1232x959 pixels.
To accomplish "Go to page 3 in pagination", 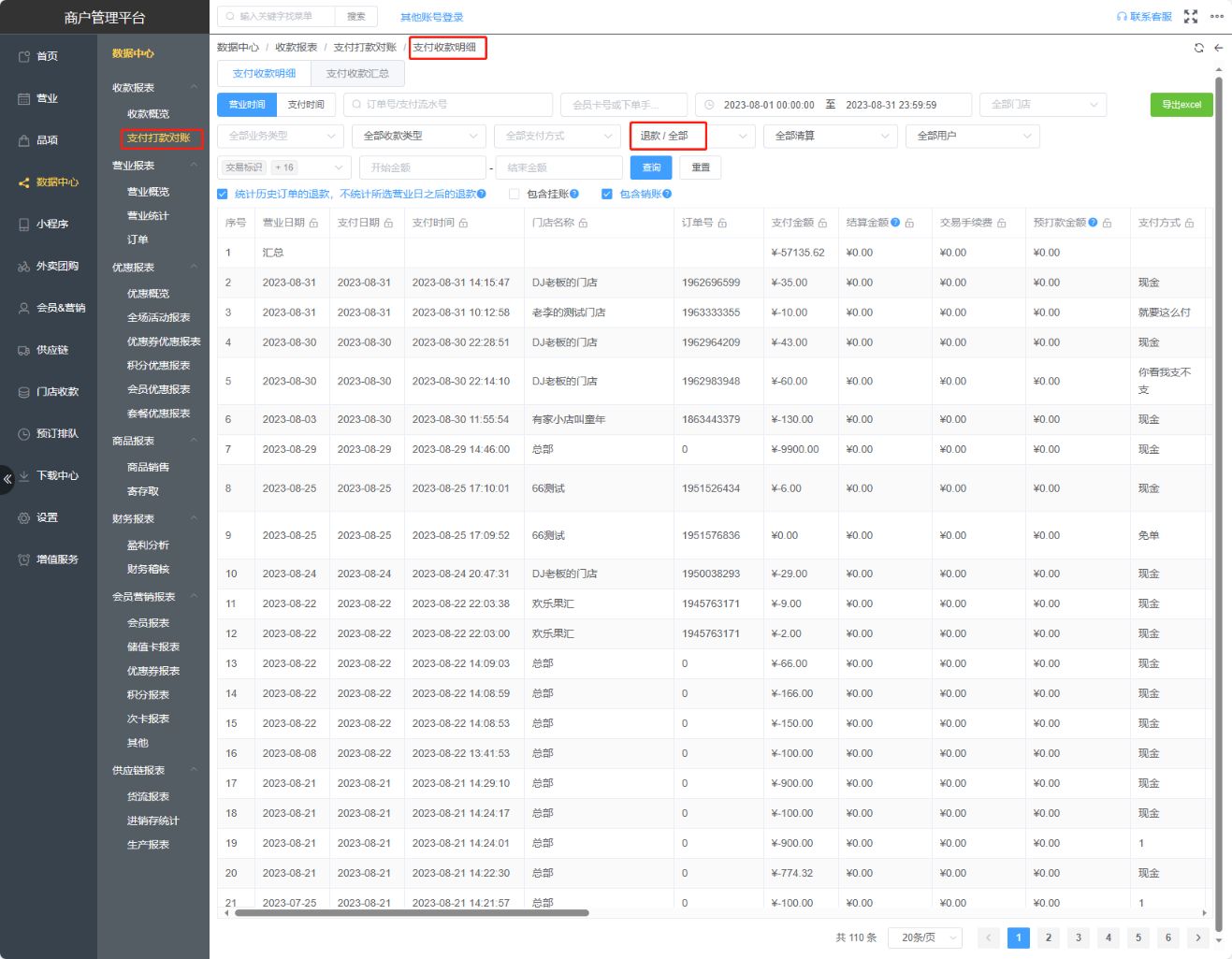I will click(x=1078, y=937).
